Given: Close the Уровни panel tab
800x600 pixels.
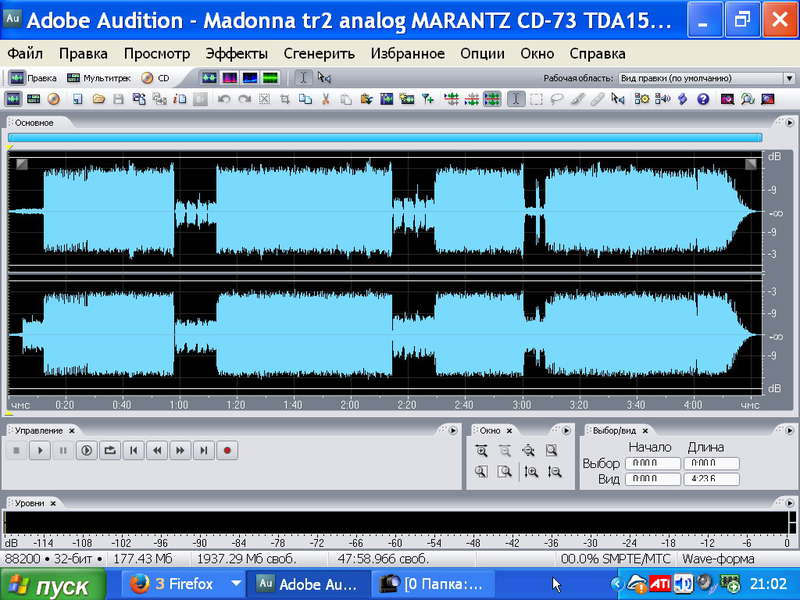Looking at the screenshot, I should pos(53,503).
